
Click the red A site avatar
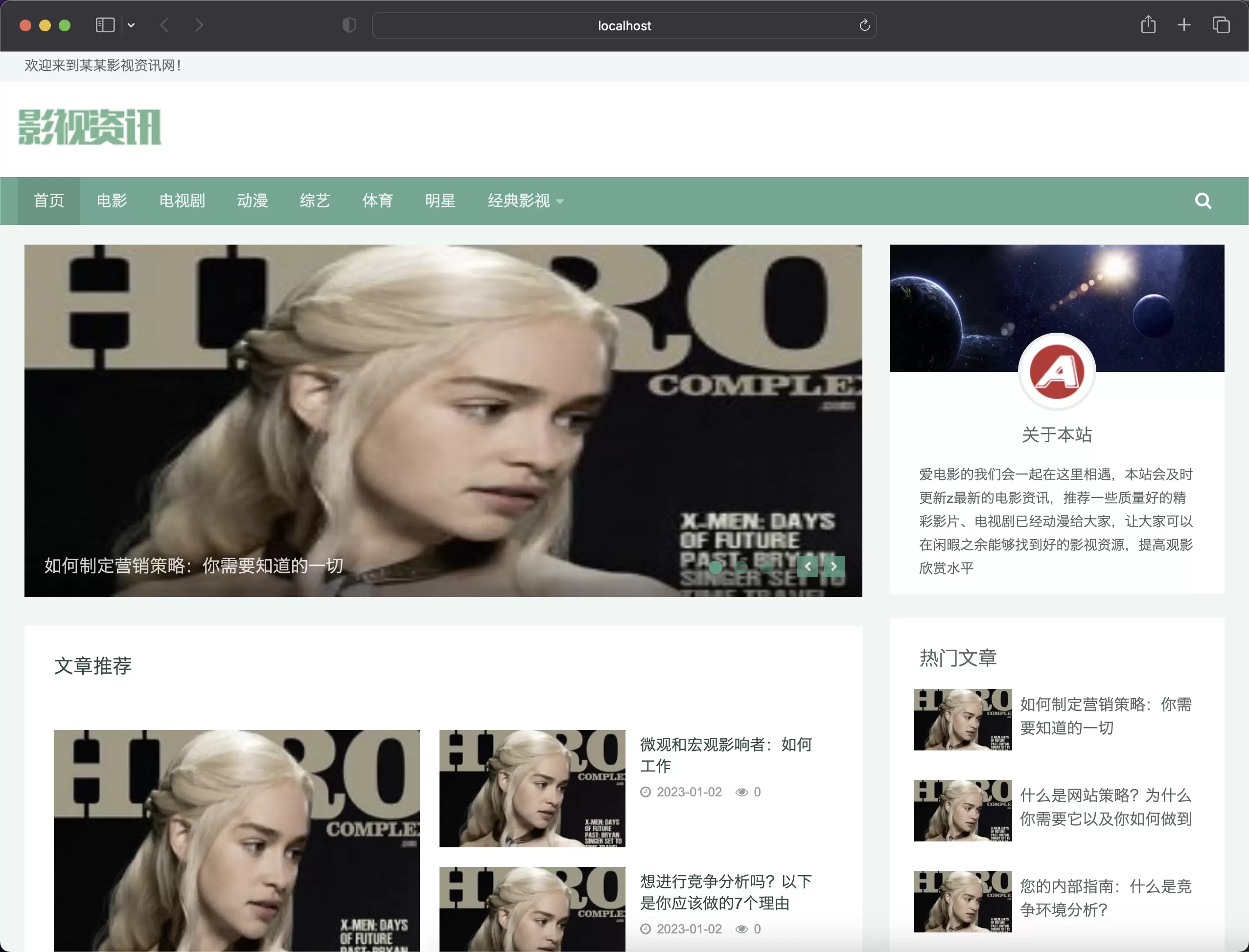click(x=1057, y=371)
